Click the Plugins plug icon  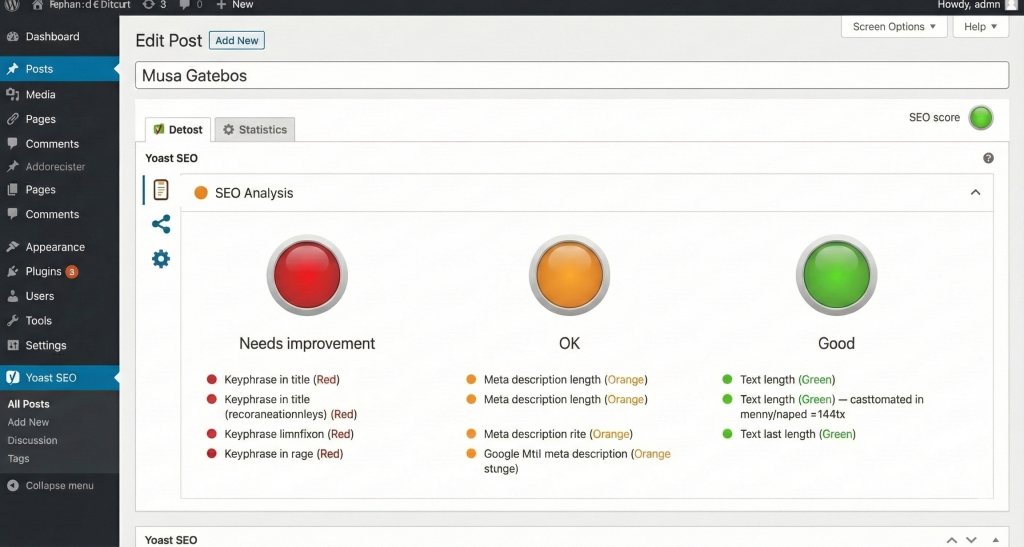pos(12,272)
